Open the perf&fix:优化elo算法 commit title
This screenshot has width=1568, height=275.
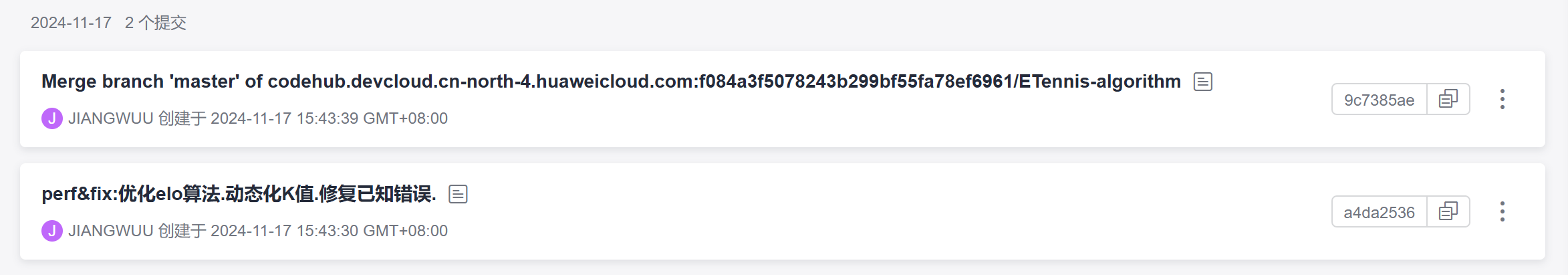tap(239, 194)
